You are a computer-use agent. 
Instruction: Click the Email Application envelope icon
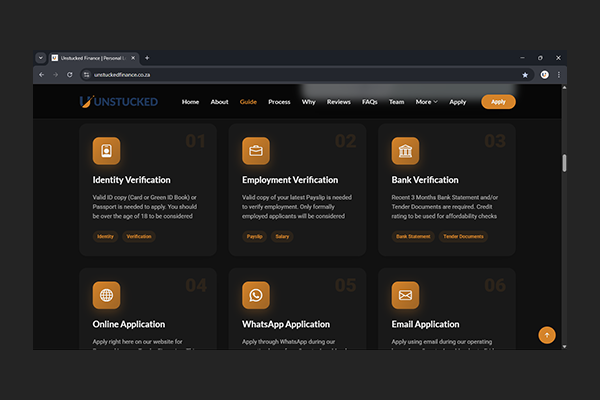click(405, 295)
